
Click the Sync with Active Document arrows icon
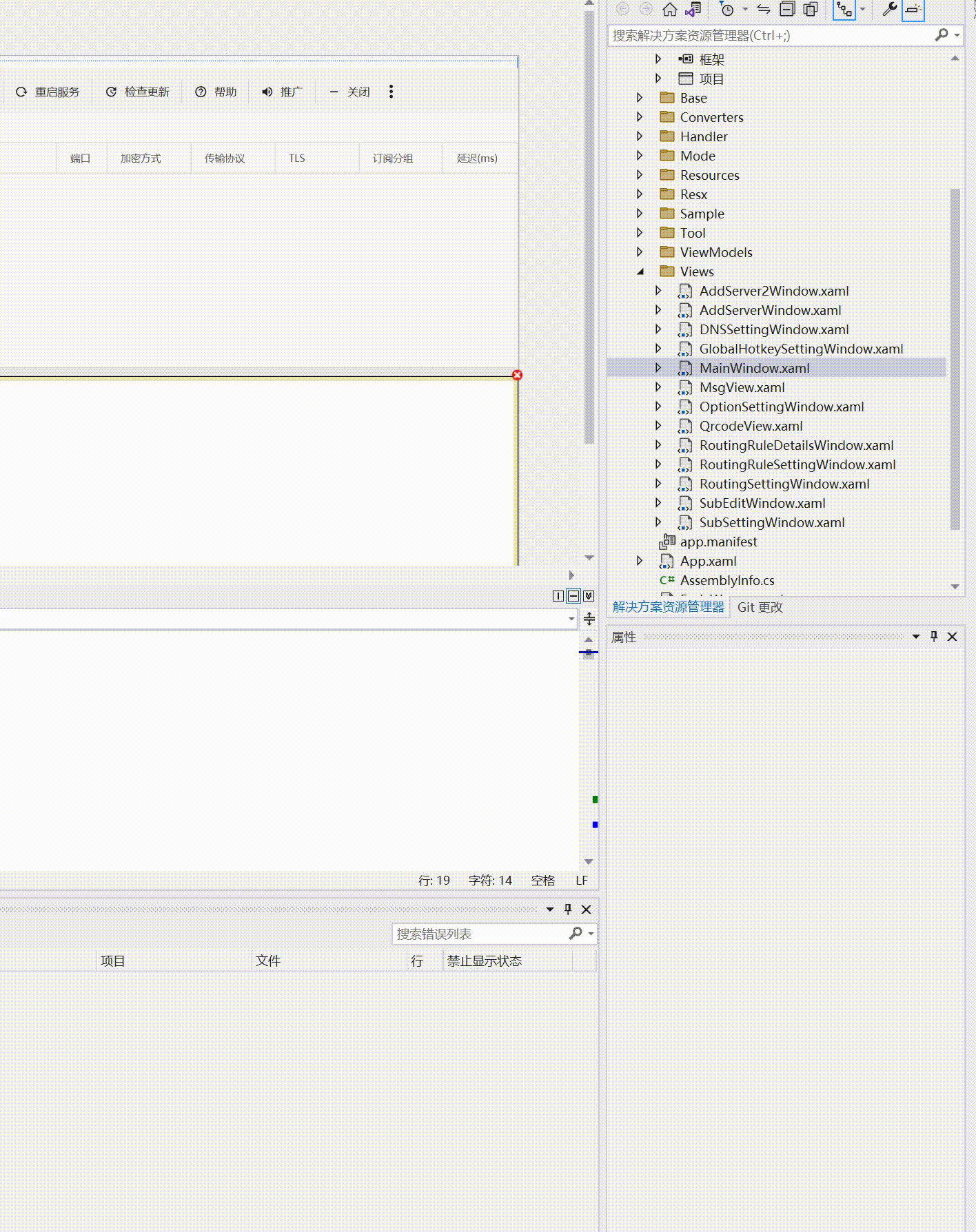point(764,9)
